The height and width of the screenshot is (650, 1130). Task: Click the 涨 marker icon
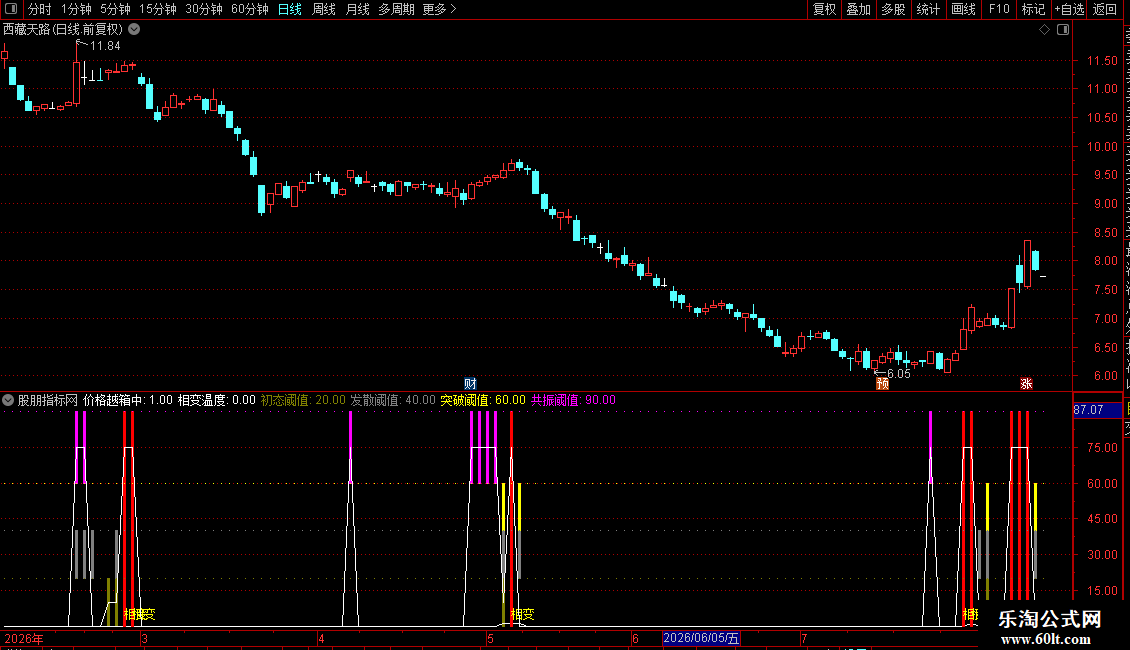pos(1026,383)
